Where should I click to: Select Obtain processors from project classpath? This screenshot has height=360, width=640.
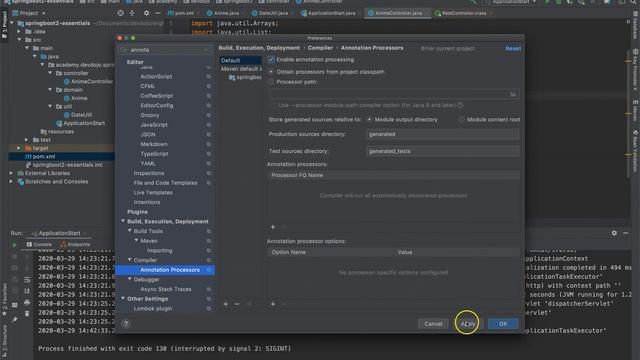coord(271,72)
